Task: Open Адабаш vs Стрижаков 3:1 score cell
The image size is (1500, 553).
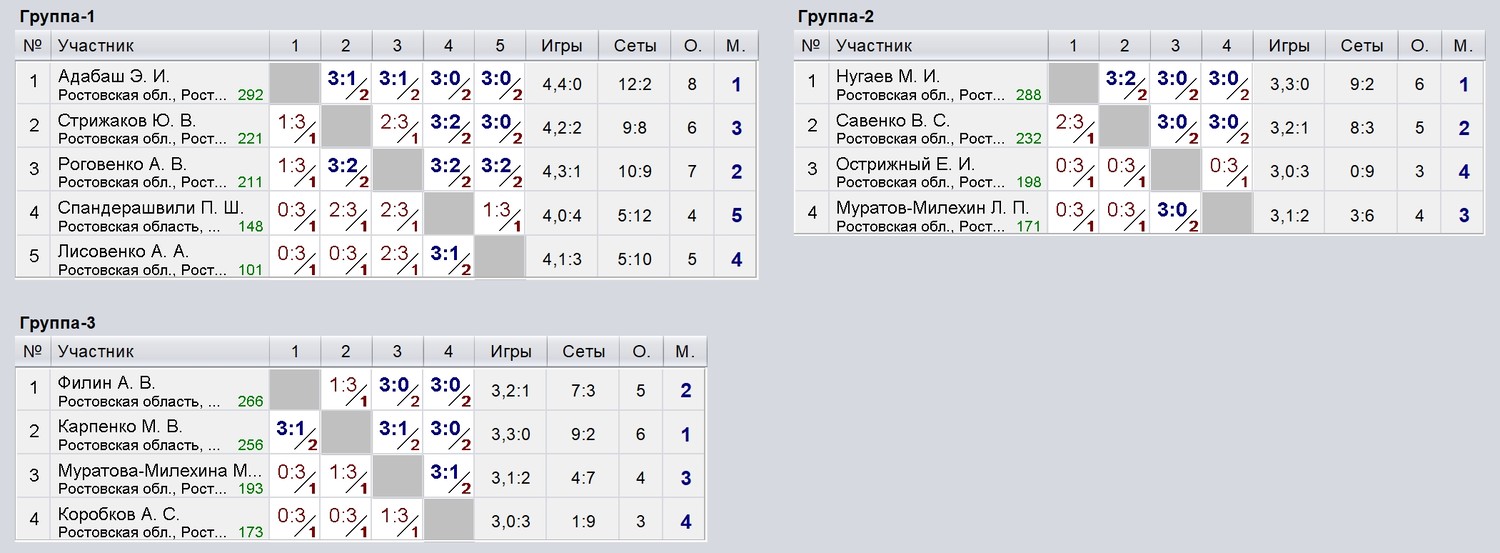Action: pos(346,83)
